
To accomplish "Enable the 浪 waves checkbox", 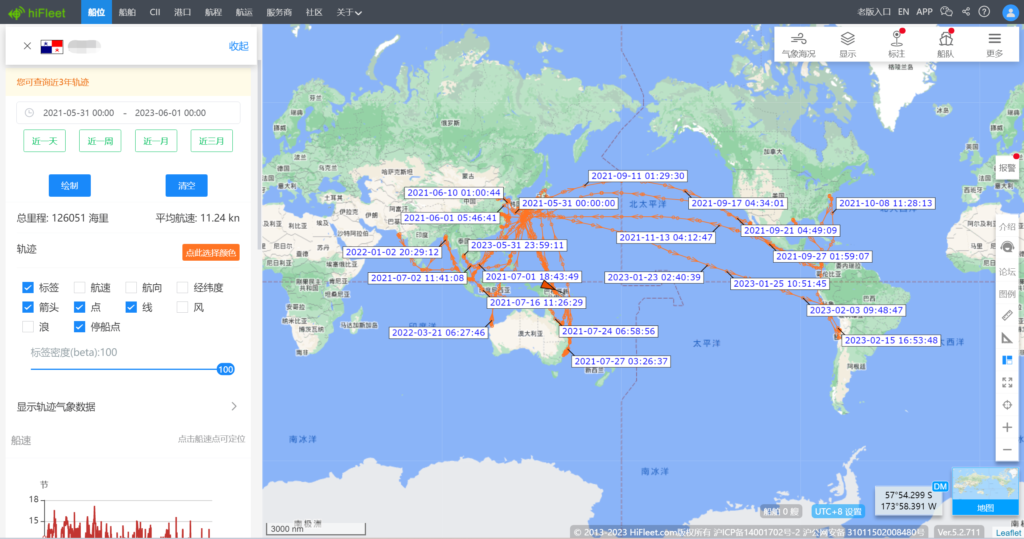I will tap(27, 327).
